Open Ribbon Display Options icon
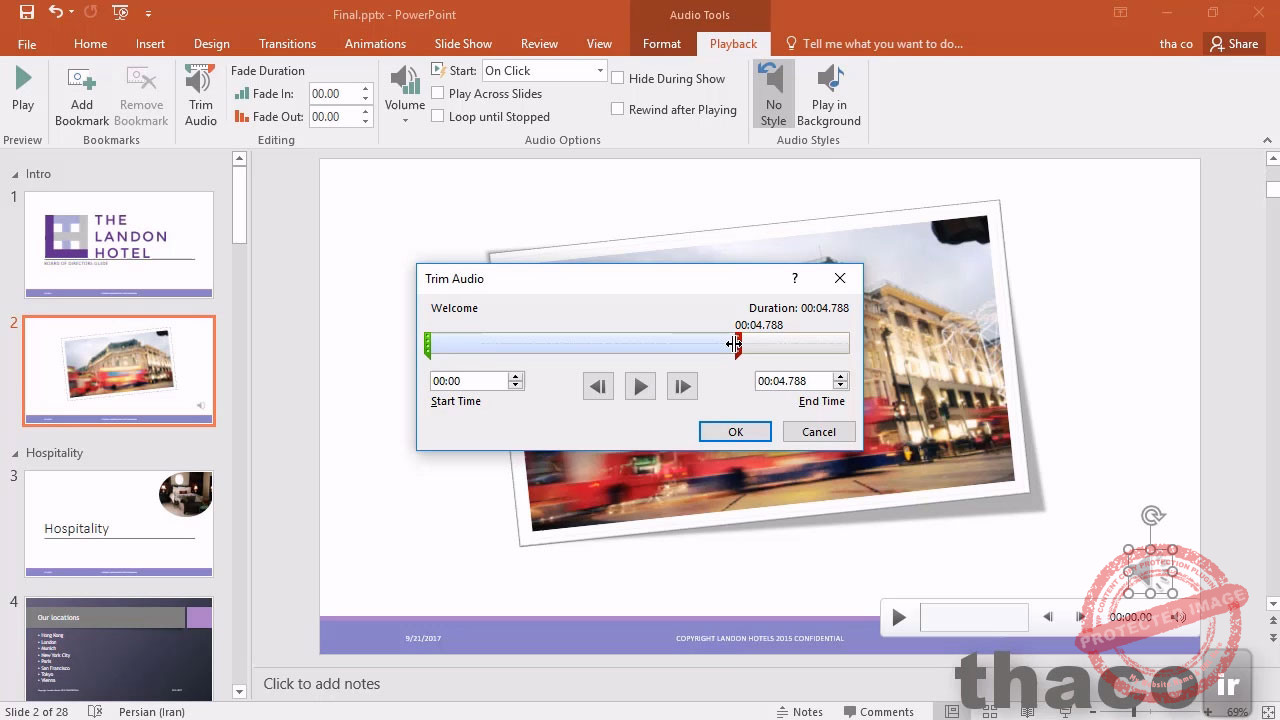The image size is (1280, 720). pos(1119,13)
